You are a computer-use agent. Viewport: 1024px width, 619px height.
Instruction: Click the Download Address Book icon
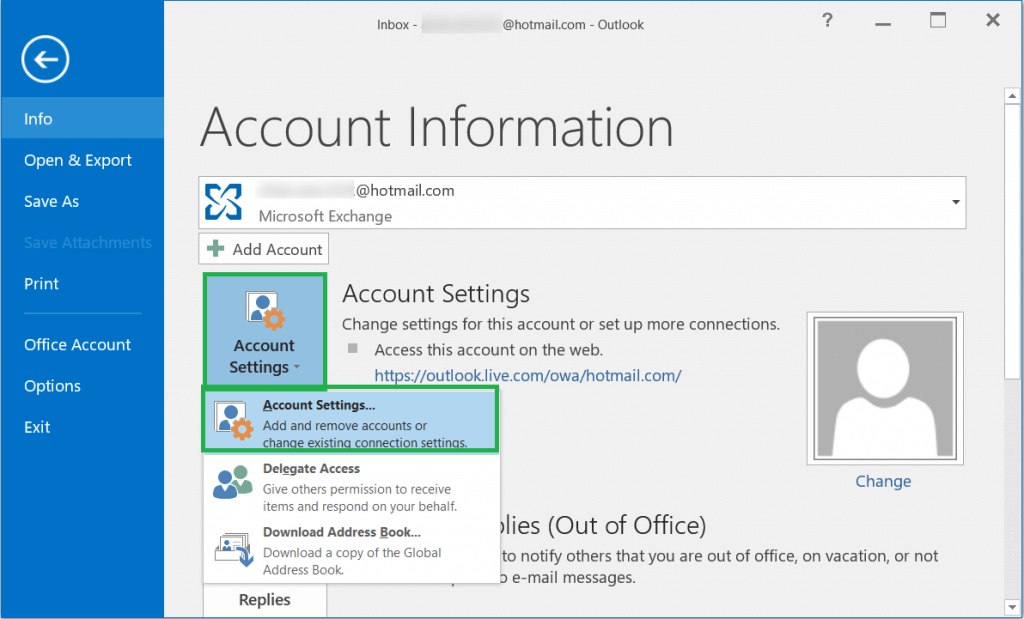tap(231, 546)
